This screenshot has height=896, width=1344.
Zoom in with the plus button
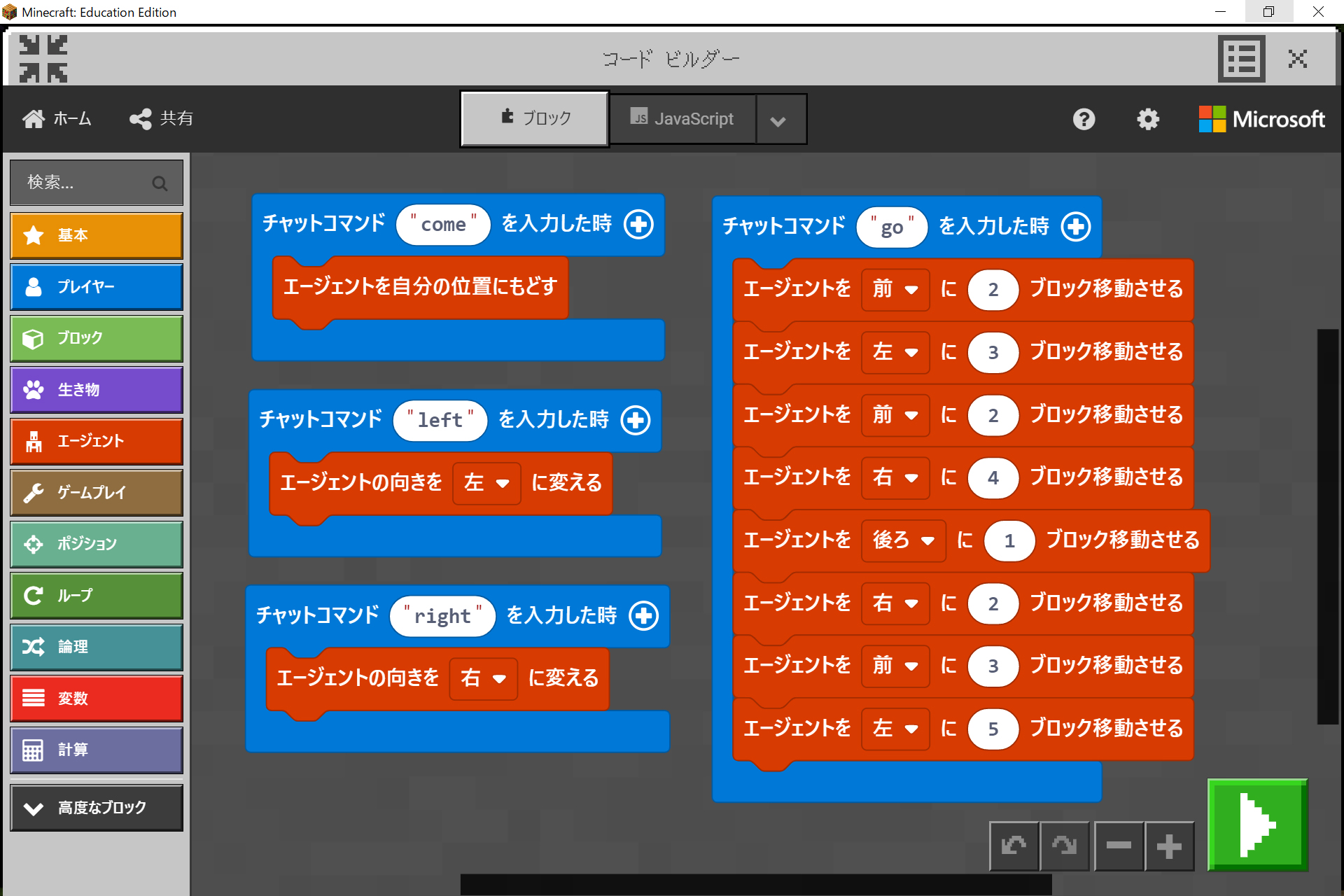click(x=1169, y=846)
